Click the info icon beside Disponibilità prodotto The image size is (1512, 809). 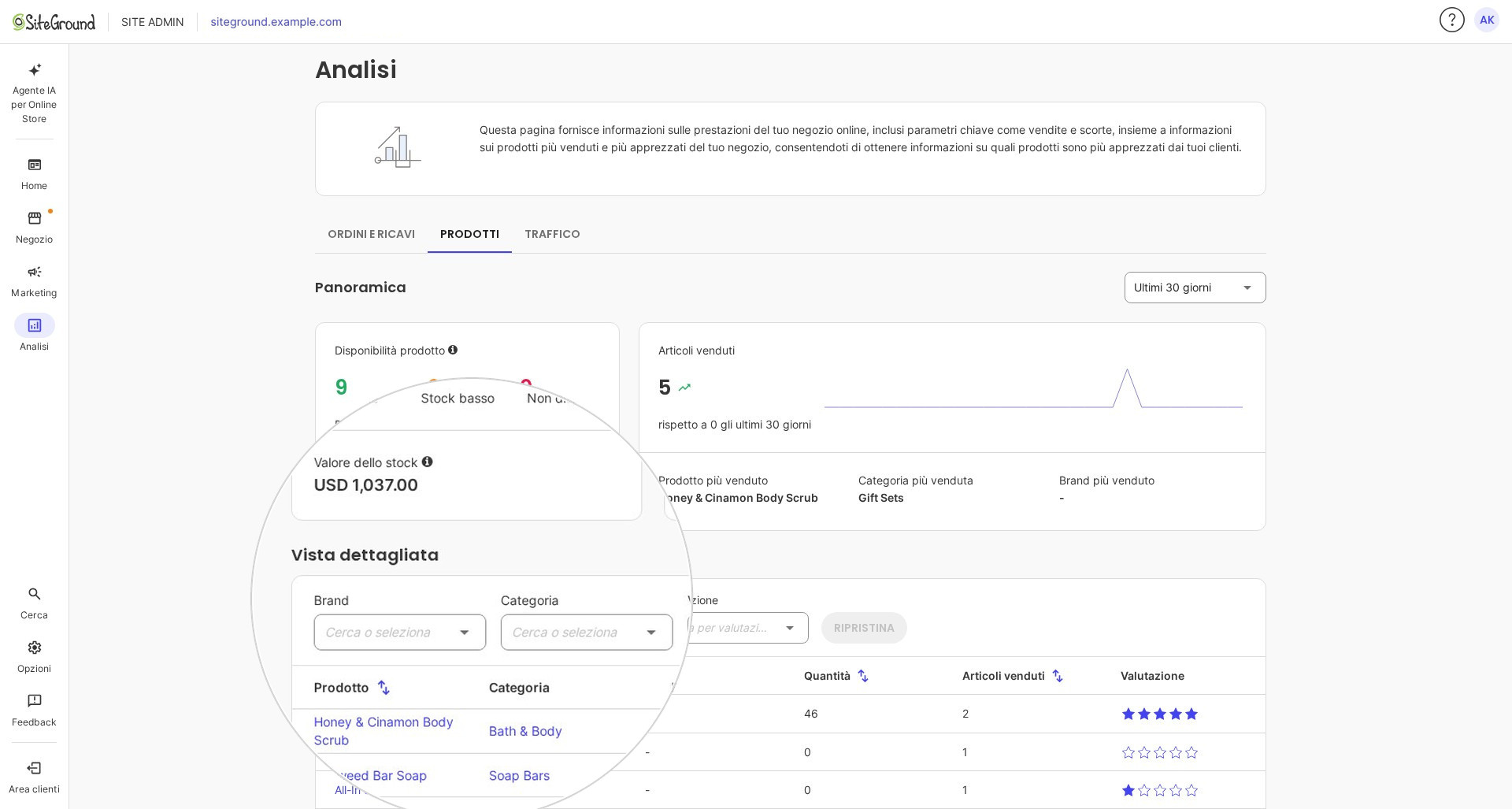[453, 350]
